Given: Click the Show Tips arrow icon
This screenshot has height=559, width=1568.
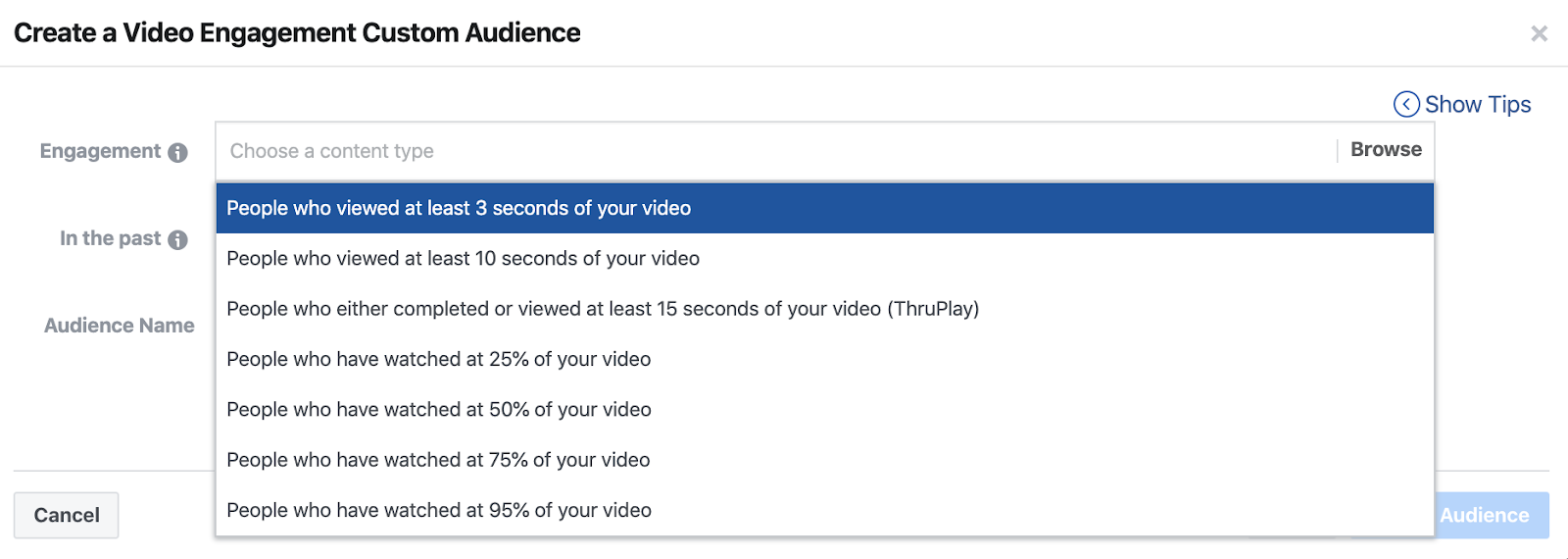Looking at the screenshot, I should tap(1406, 104).
